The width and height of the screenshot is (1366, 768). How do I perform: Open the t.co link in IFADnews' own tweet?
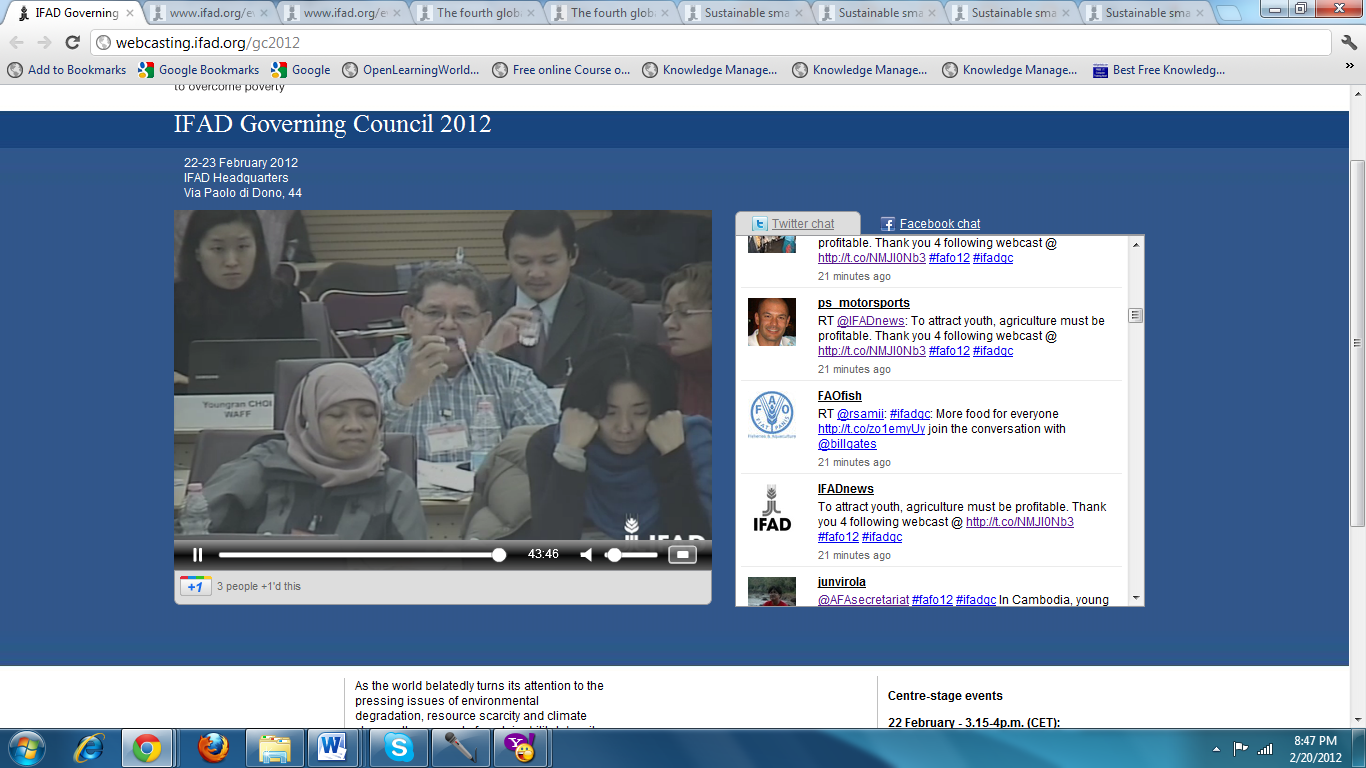[1020, 522]
